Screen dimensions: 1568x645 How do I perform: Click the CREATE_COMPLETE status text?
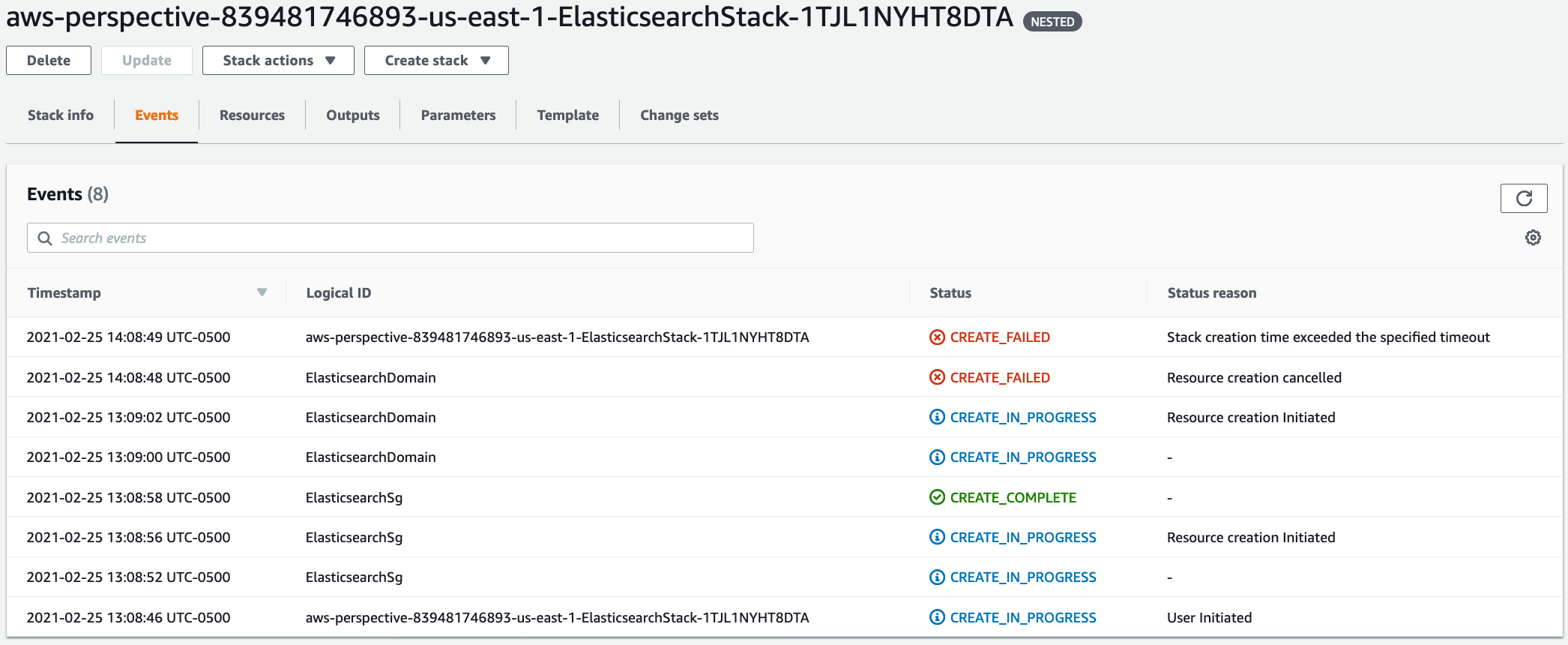pyautogui.click(x=1013, y=497)
